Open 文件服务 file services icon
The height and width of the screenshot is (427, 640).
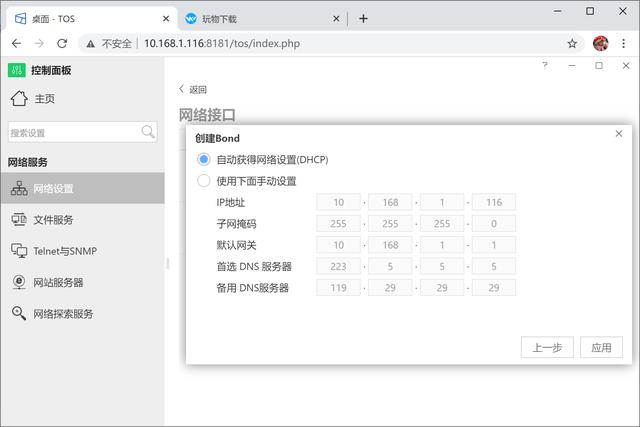(19, 220)
